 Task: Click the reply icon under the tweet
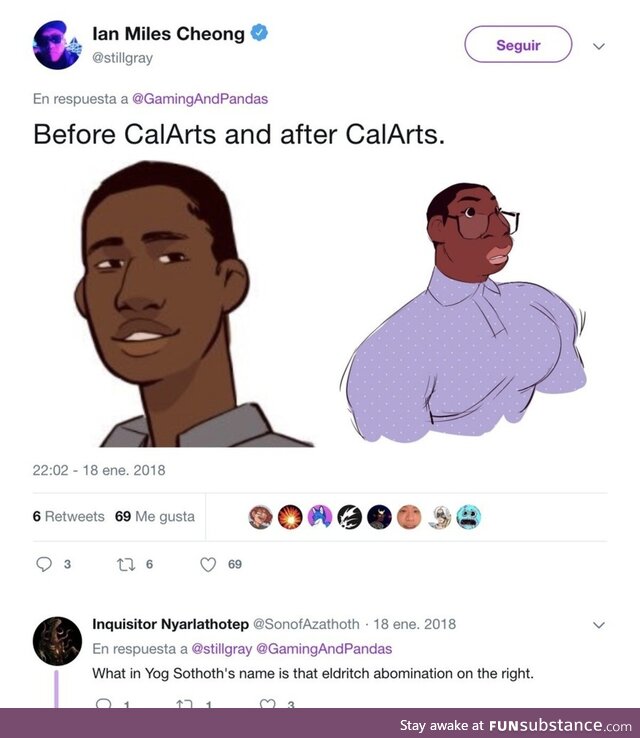pyautogui.click(x=44, y=564)
